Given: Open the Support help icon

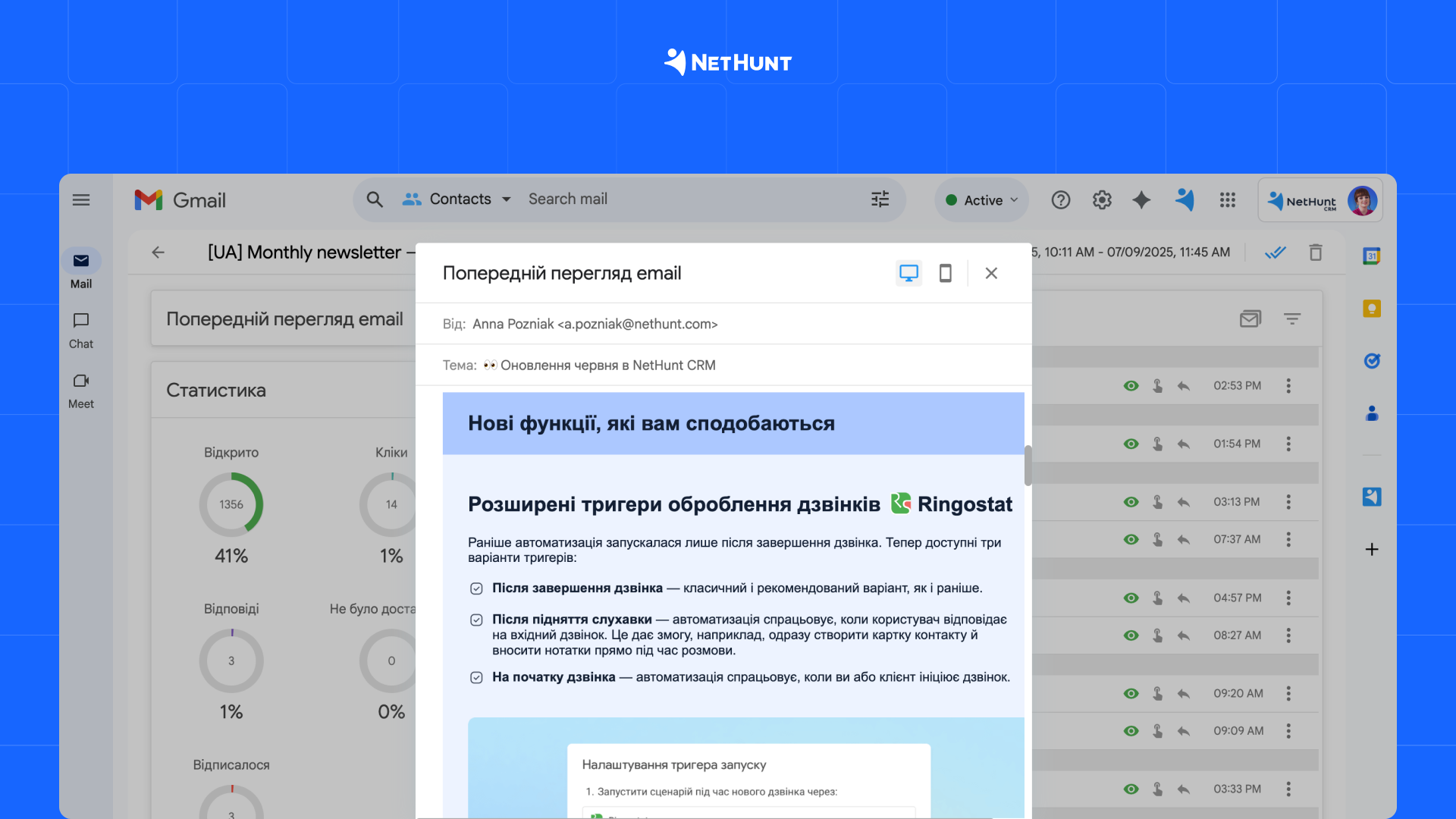Looking at the screenshot, I should pyautogui.click(x=1061, y=200).
